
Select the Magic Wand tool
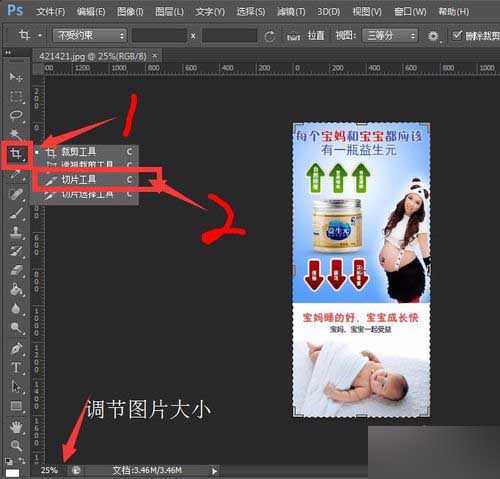point(16,134)
